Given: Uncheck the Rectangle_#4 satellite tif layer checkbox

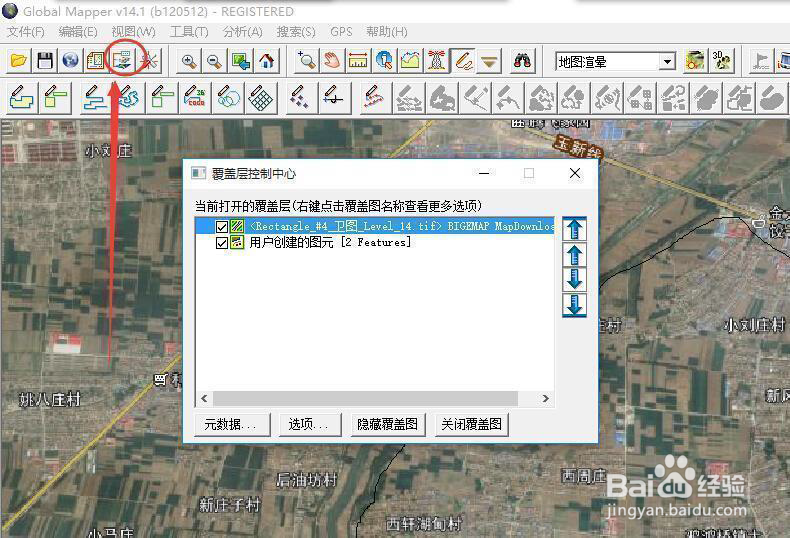Looking at the screenshot, I should pos(221,226).
